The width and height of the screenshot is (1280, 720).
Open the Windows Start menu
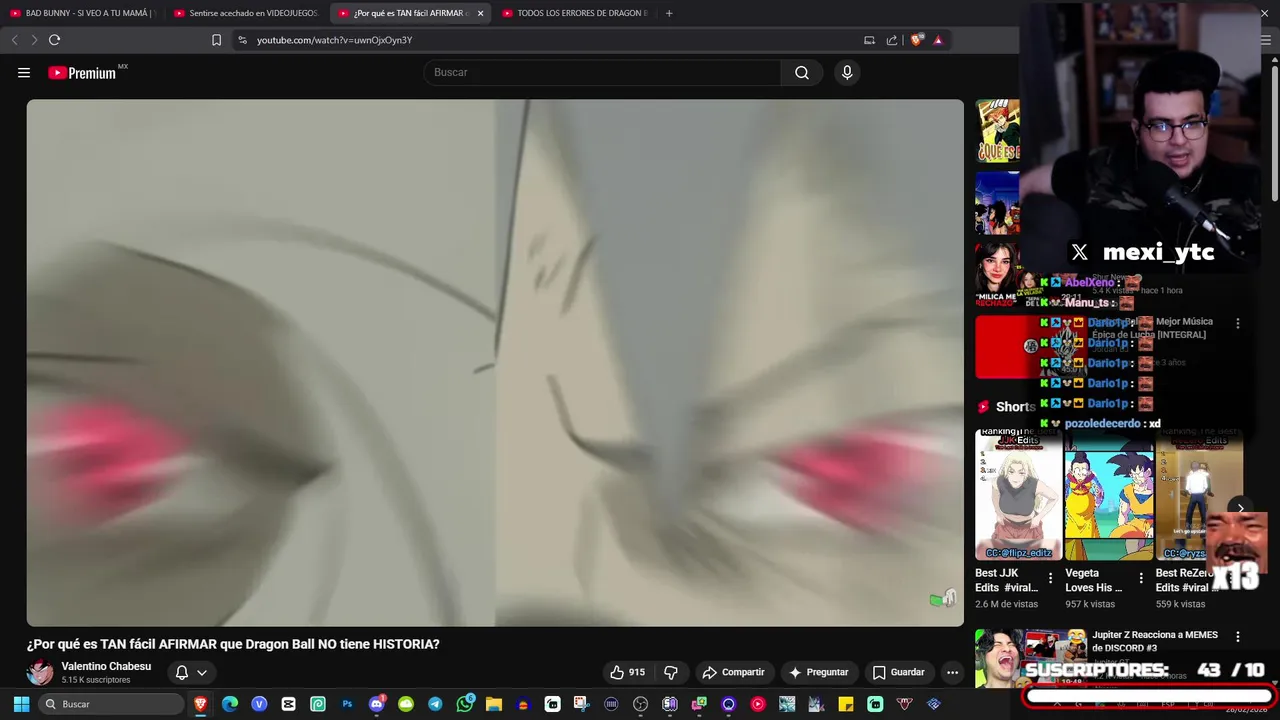coord(21,704)
